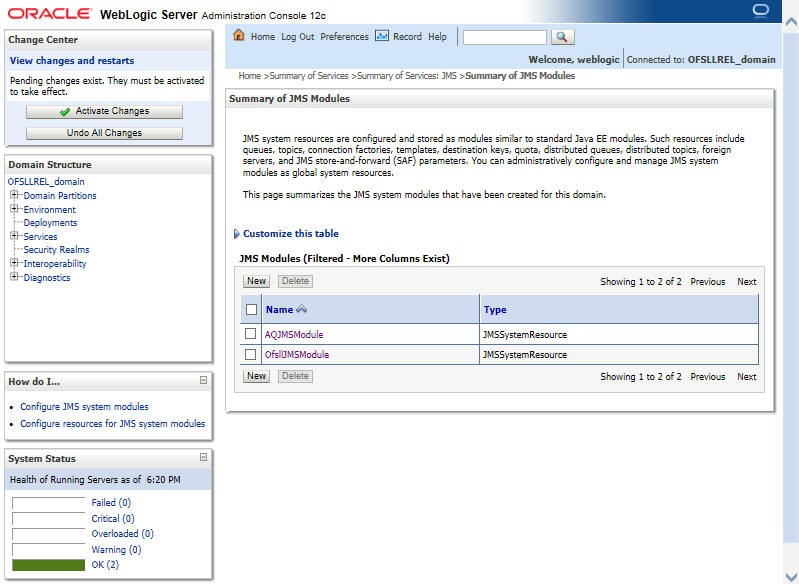This screenshot has height=584, width=799.
Task: Click the Record icon in toolbar
Action: [382, 36]
